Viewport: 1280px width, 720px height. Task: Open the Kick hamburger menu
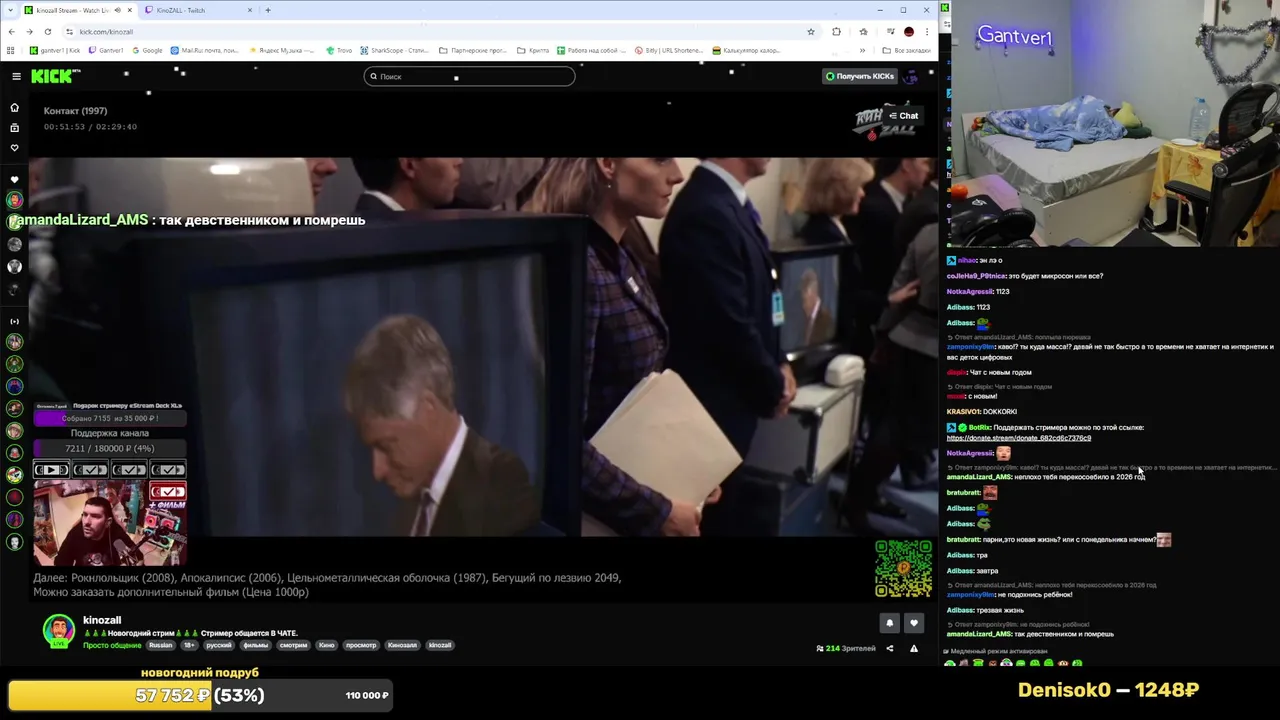16,76
